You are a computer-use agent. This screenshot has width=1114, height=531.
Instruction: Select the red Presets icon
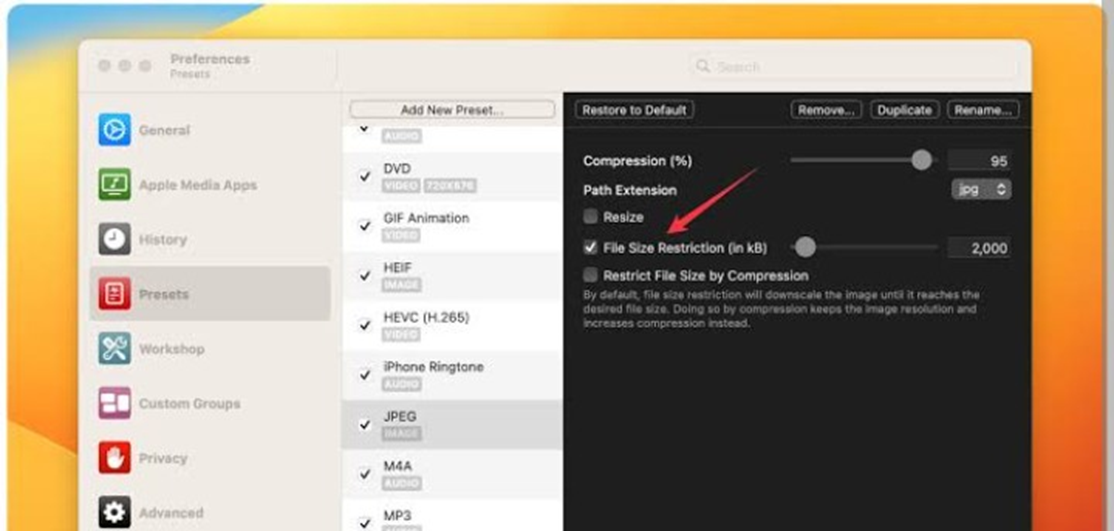(x=114, y=294)
